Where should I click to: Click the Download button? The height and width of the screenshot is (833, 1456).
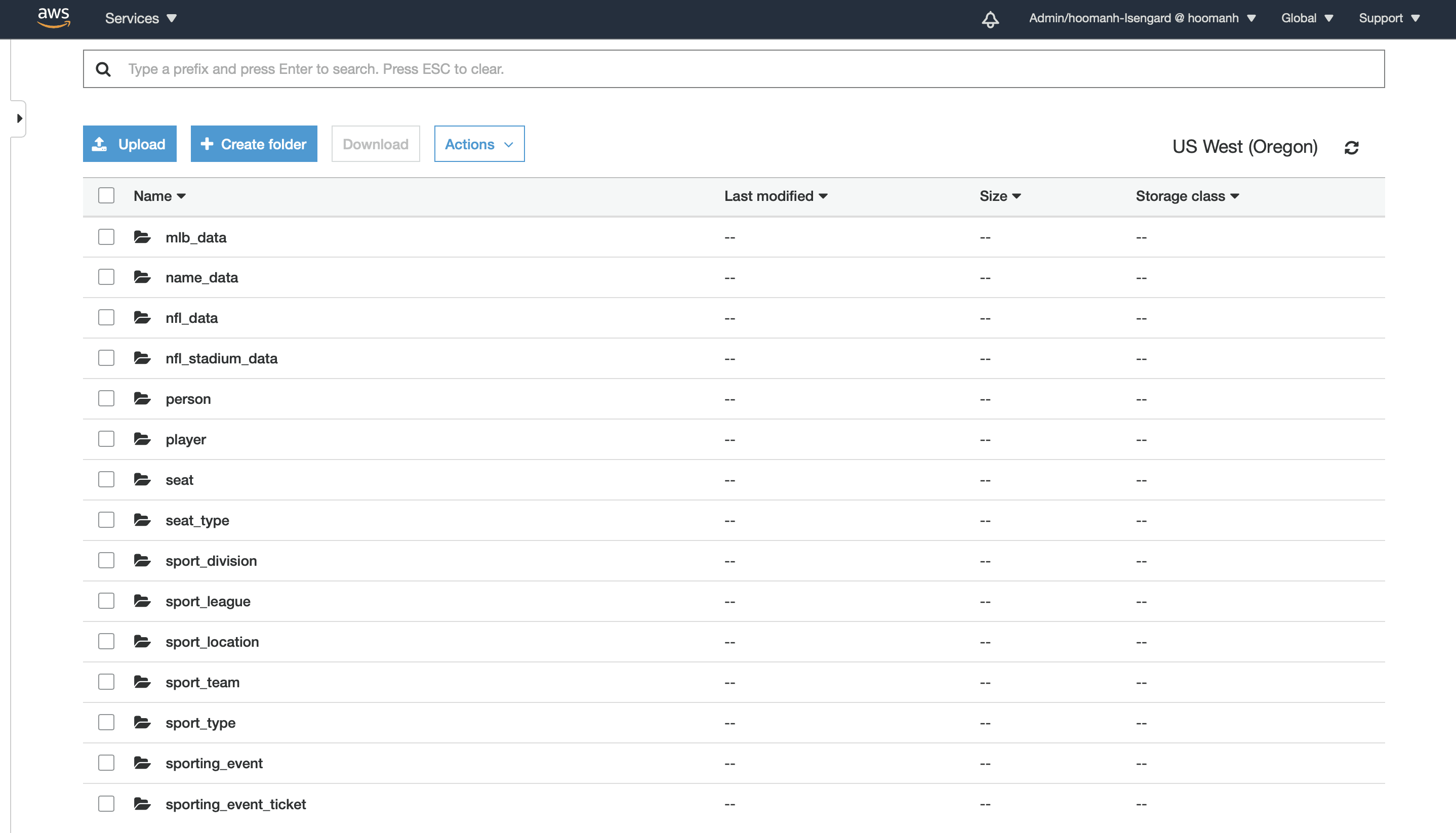[x=376, y=144]
